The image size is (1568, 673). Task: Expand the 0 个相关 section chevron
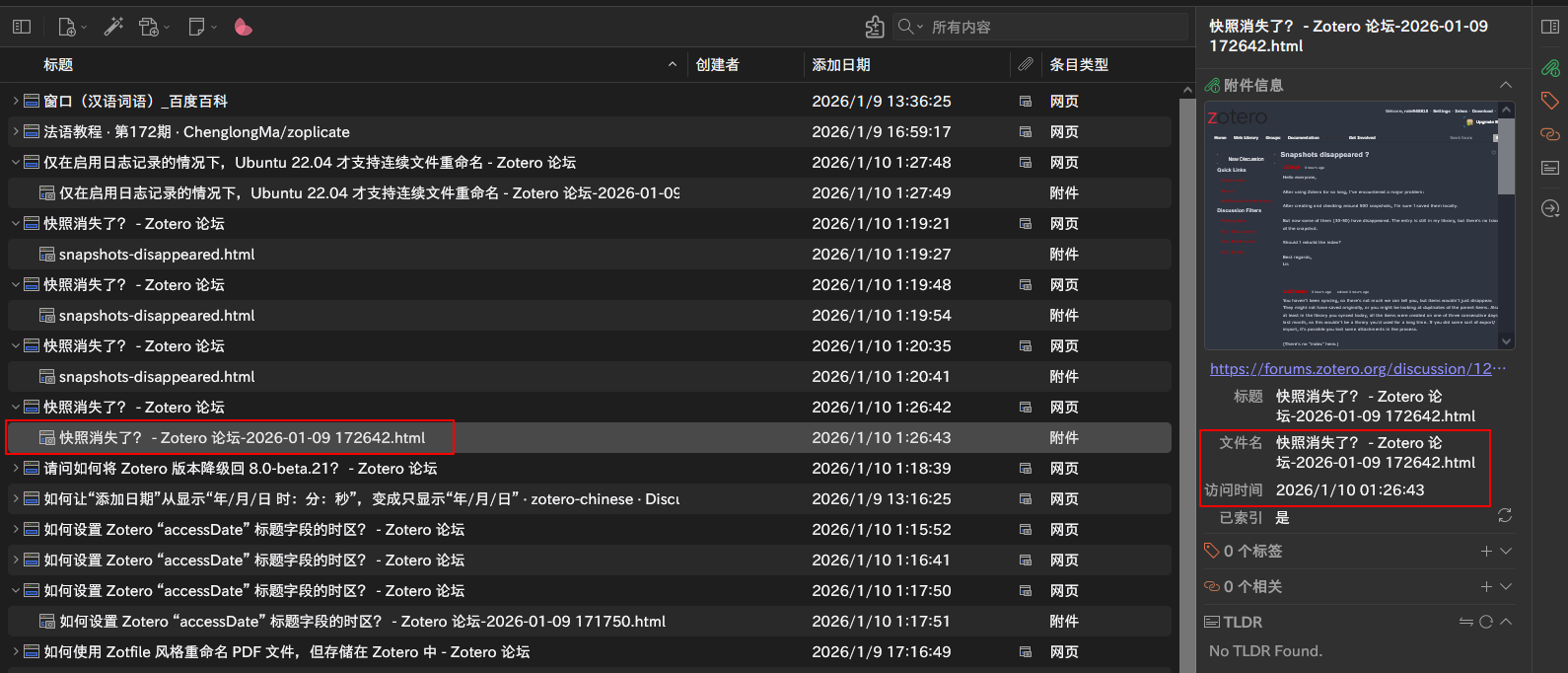point(1506,586)
